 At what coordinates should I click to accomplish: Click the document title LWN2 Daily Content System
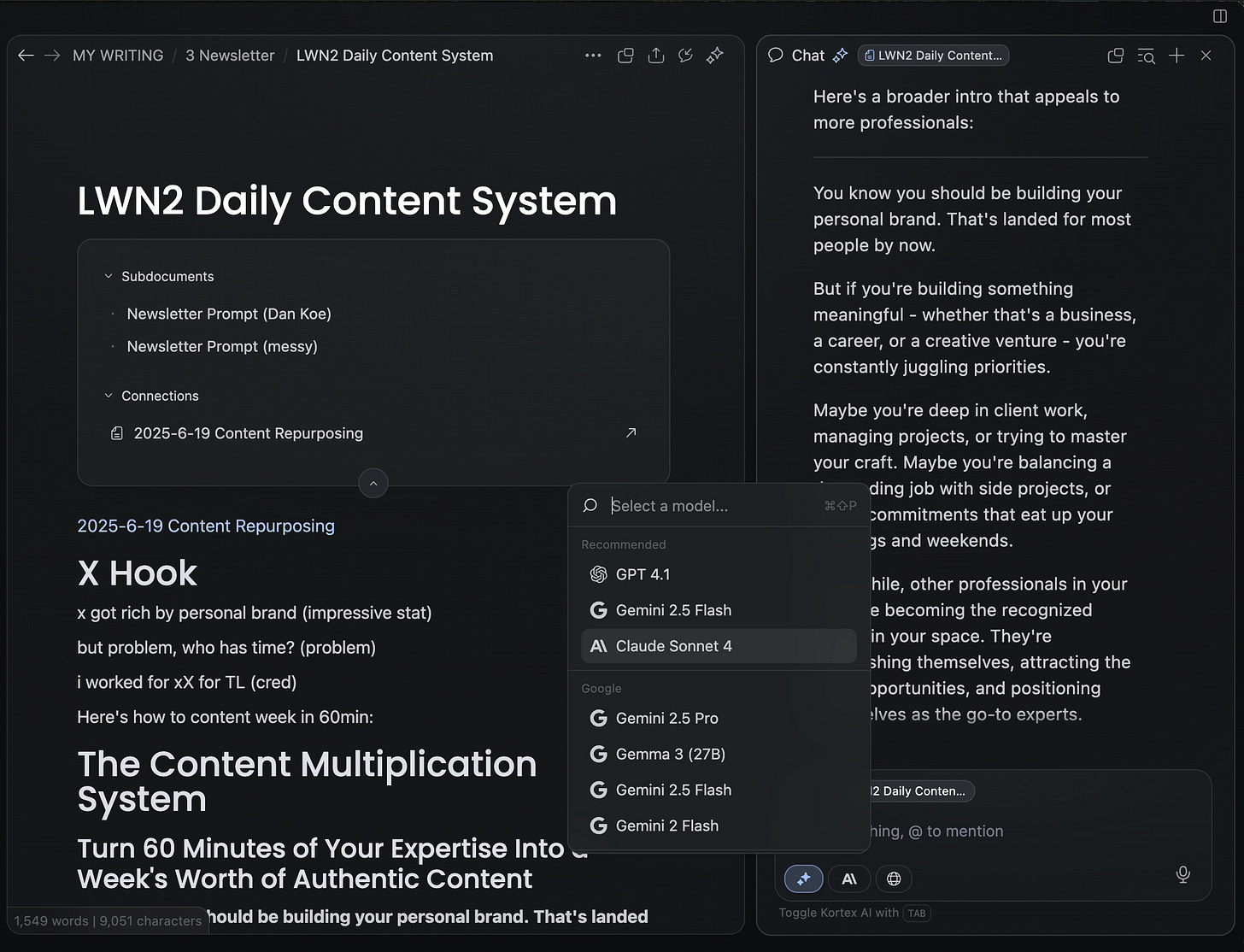(347, 201)
